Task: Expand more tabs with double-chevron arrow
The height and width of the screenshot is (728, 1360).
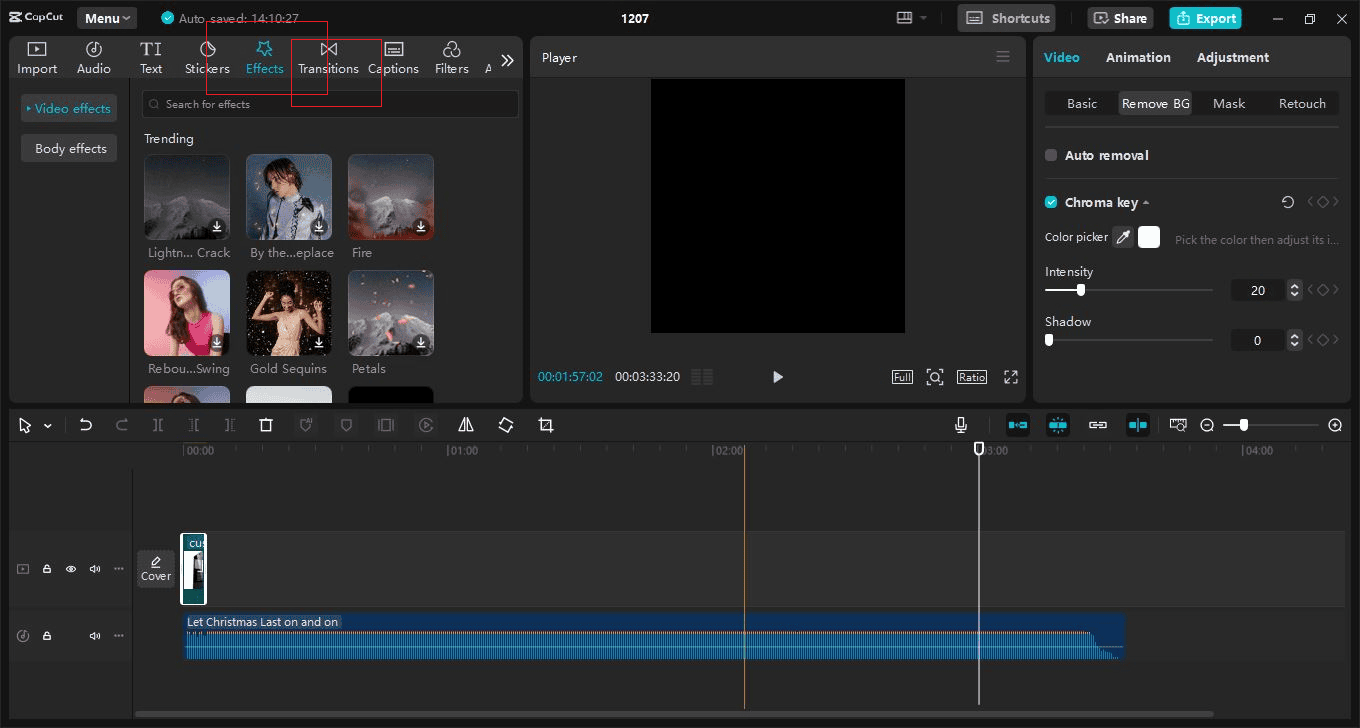Action: pyautogui.click(x=507, y=60)
